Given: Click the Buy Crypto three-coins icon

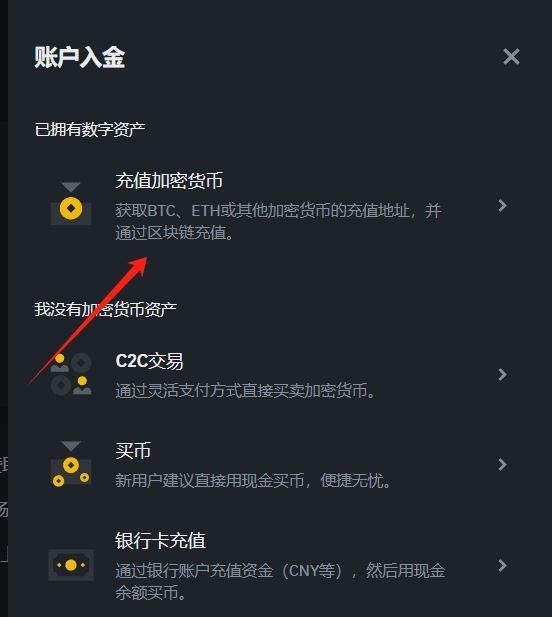Looking at the screenshot, I should tap(71, 464).
